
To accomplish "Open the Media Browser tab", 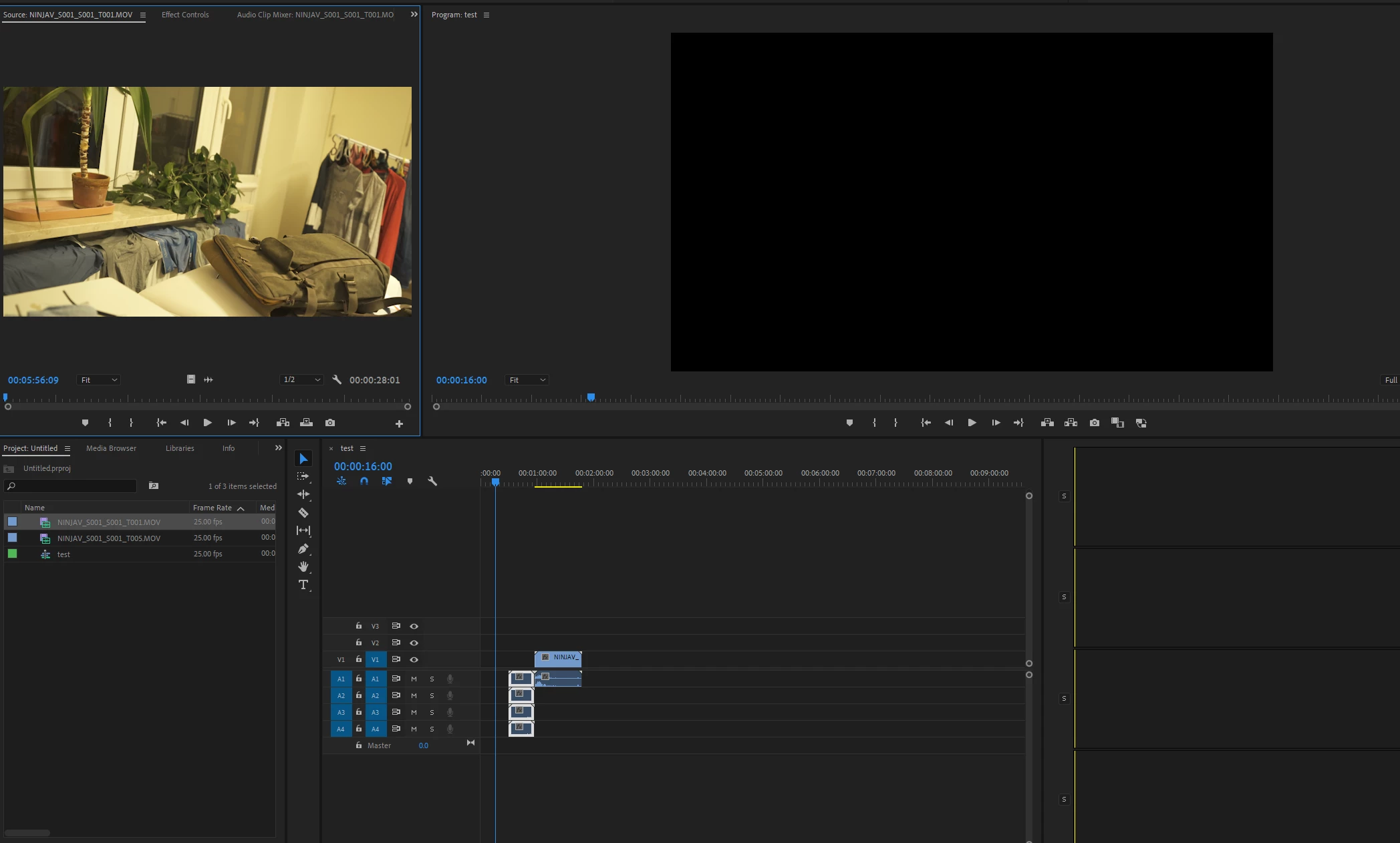I will [111, 448].
